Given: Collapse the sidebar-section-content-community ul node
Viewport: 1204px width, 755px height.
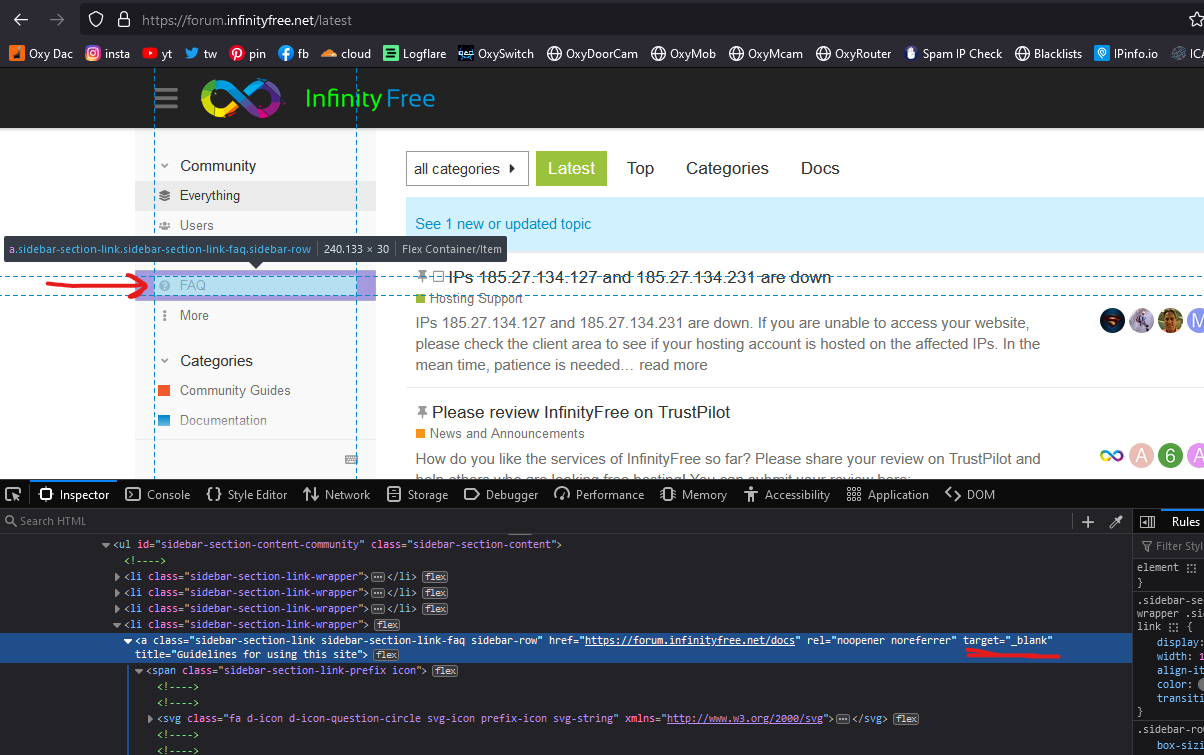Looking at the screenshot, I should pos(106,545).
